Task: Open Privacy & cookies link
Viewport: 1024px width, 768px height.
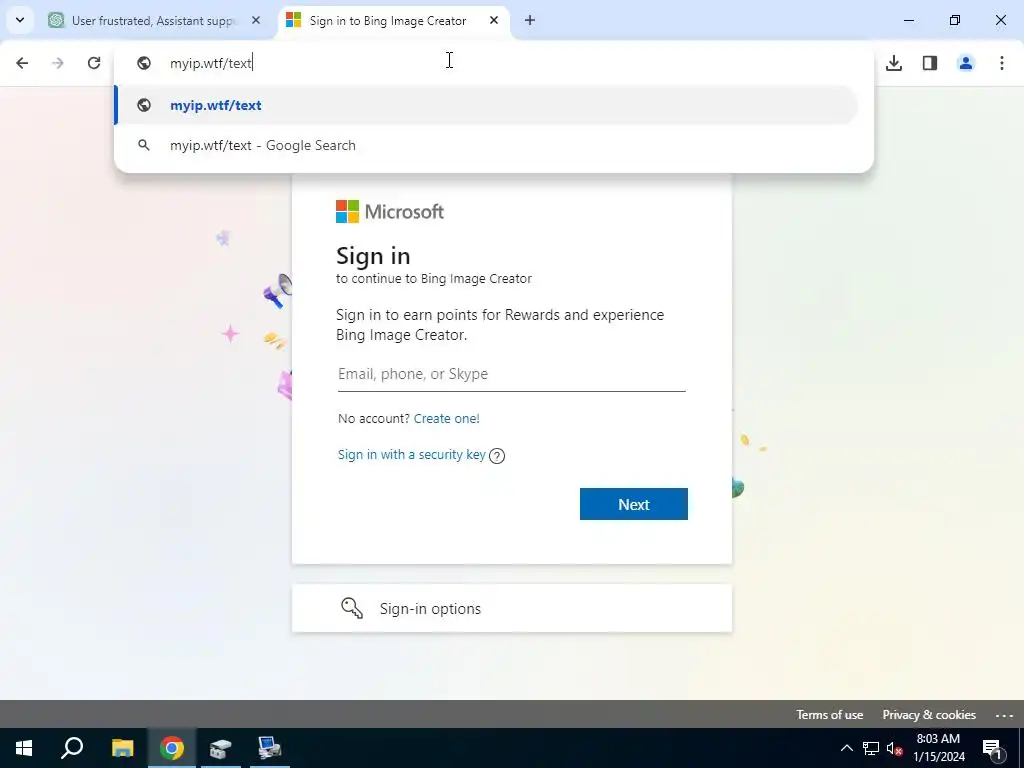Action: pos(929,714)
